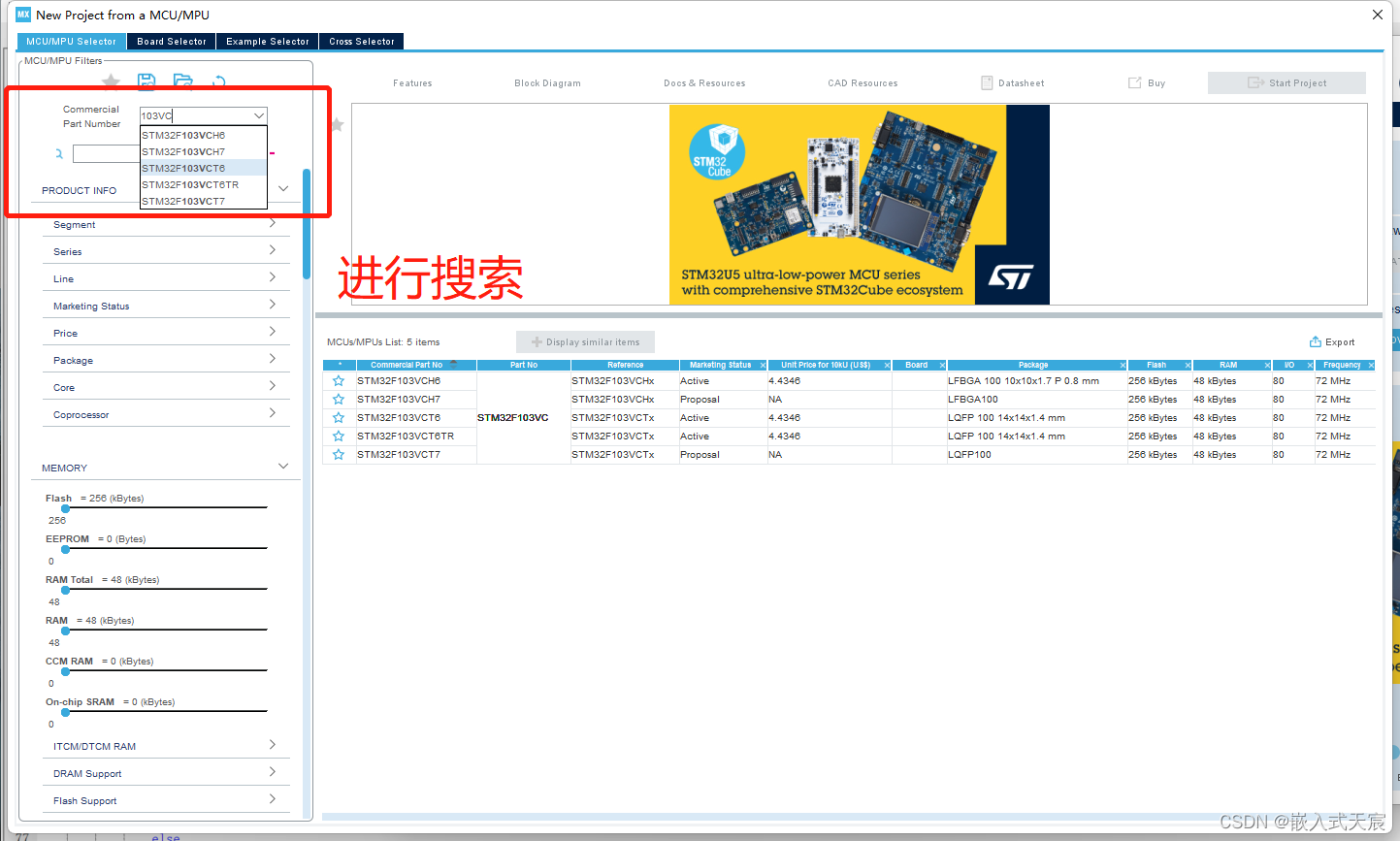
Task: Choose STM32F103VCH6 from the suggestion list
Action: point(204,135)
